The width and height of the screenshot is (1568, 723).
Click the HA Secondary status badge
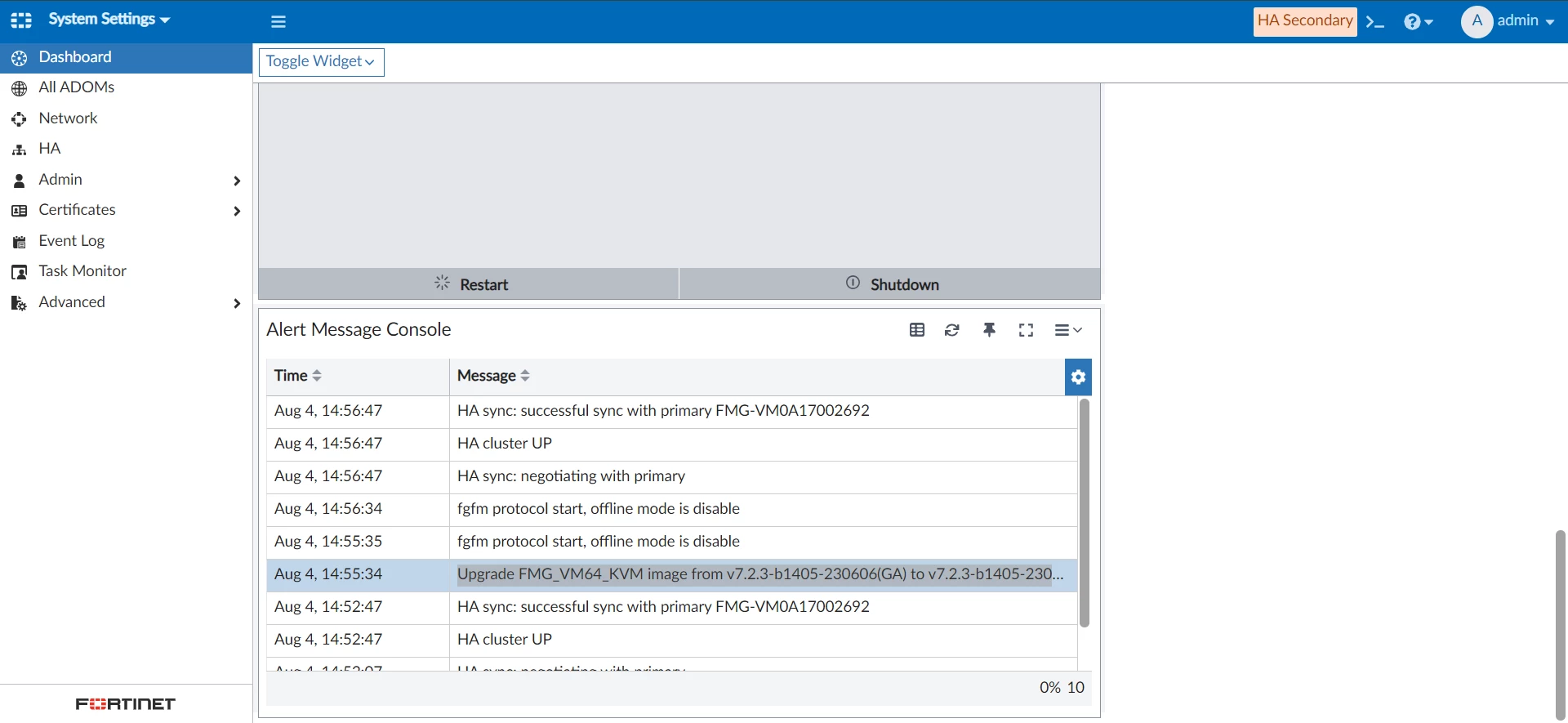[1305, 20]
